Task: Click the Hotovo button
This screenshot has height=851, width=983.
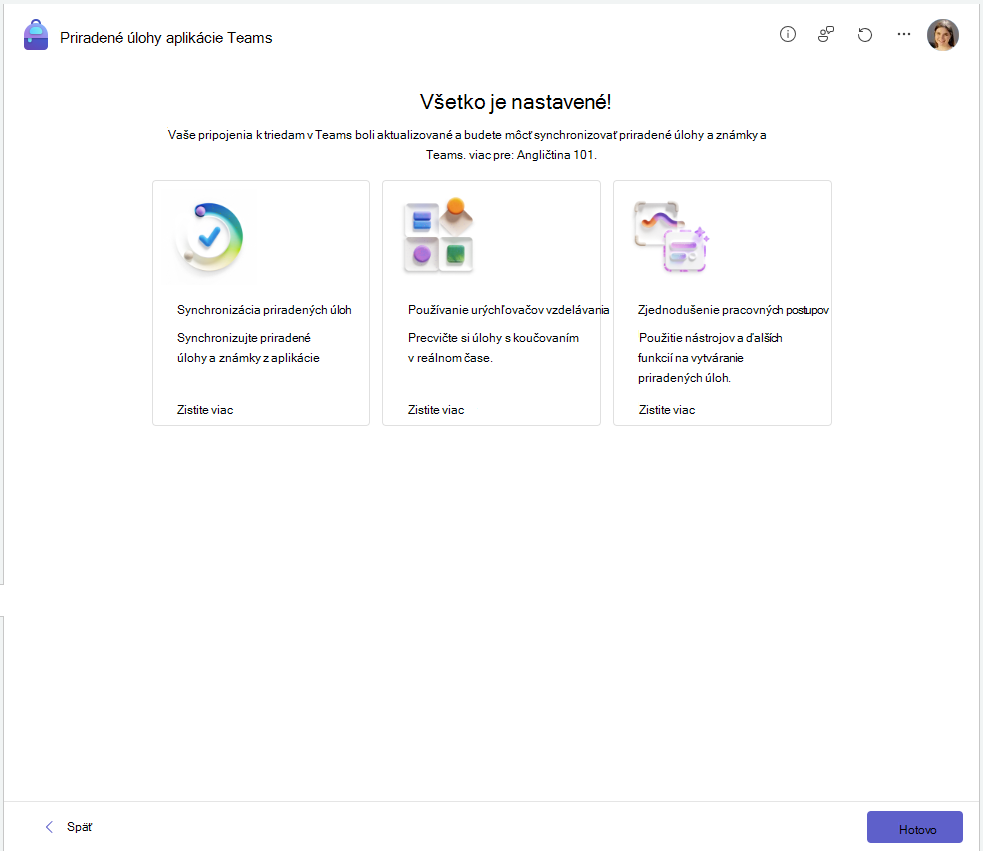Action: tap(914, 827)
